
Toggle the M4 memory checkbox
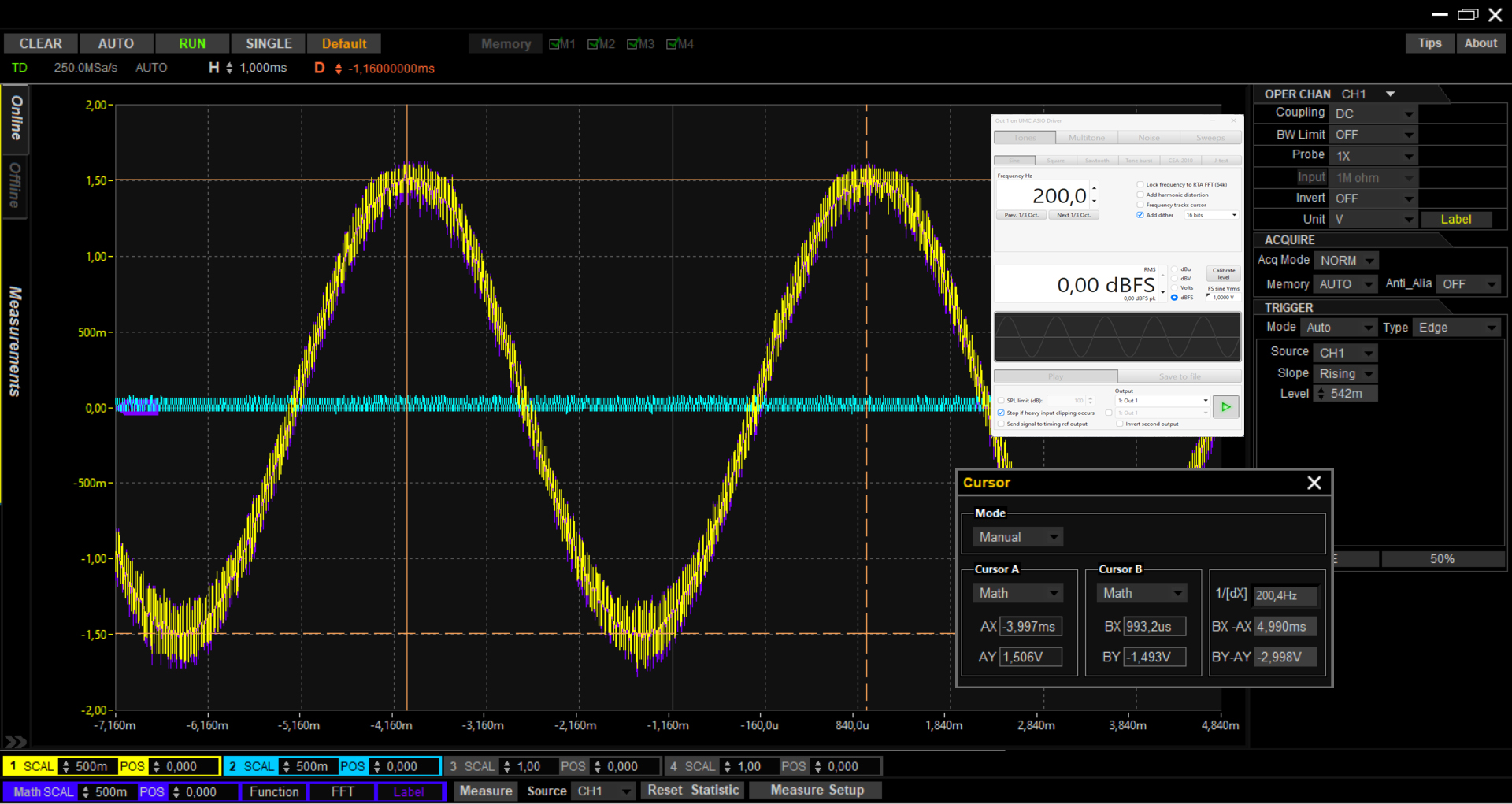[672, 44]
